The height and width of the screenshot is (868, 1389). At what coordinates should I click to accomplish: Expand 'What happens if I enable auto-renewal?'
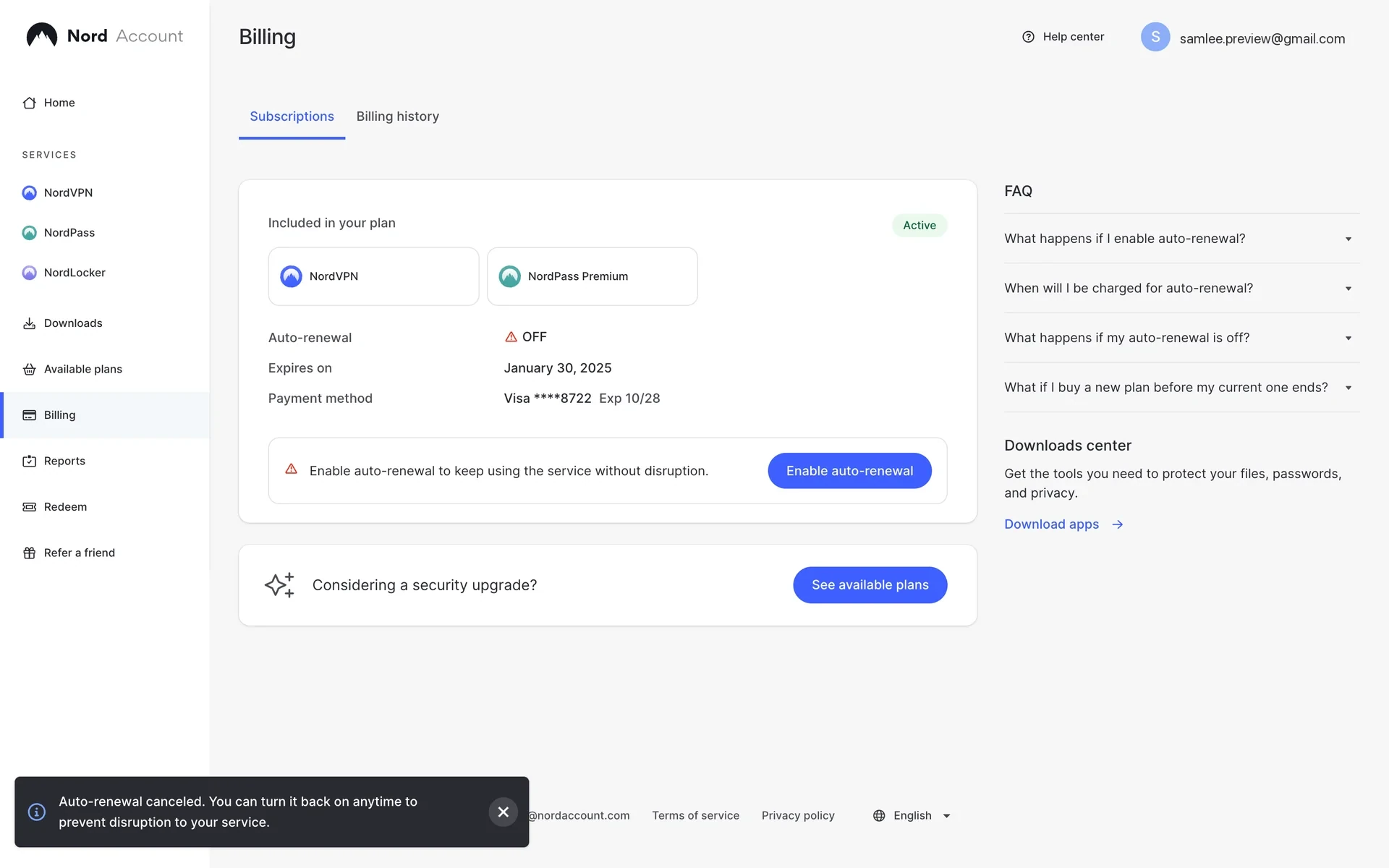(x=1182, y=239)
